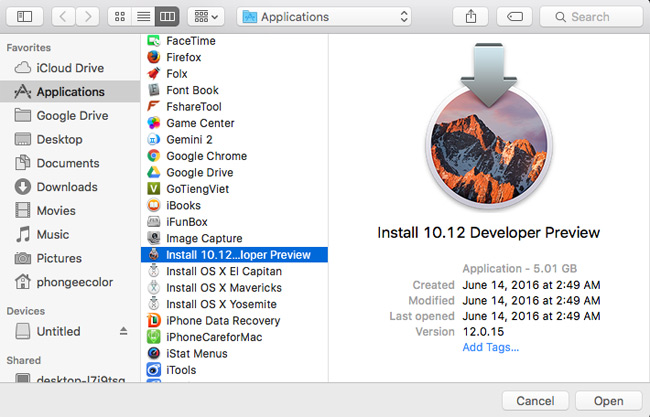This screenshot has width=650, height=417.
Task: Click the Firefox app icon
Action: point(154,57)
